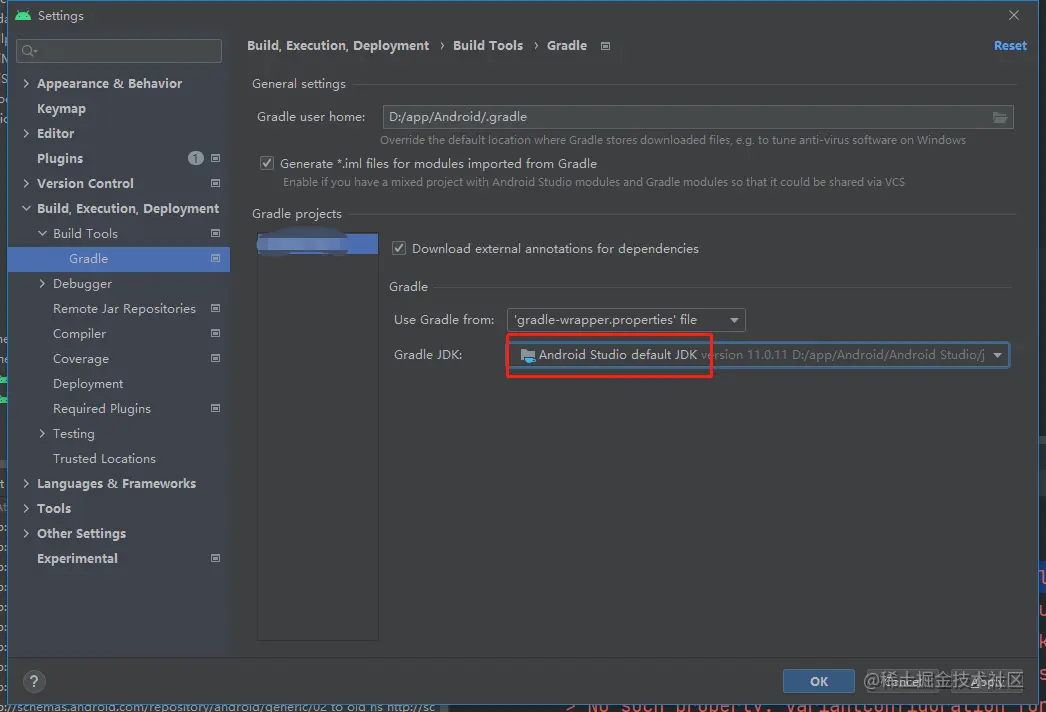Click the Plugins update badge showing 1
The width and height of the screenshot is (1046, 712).
(x=195, y=158)
